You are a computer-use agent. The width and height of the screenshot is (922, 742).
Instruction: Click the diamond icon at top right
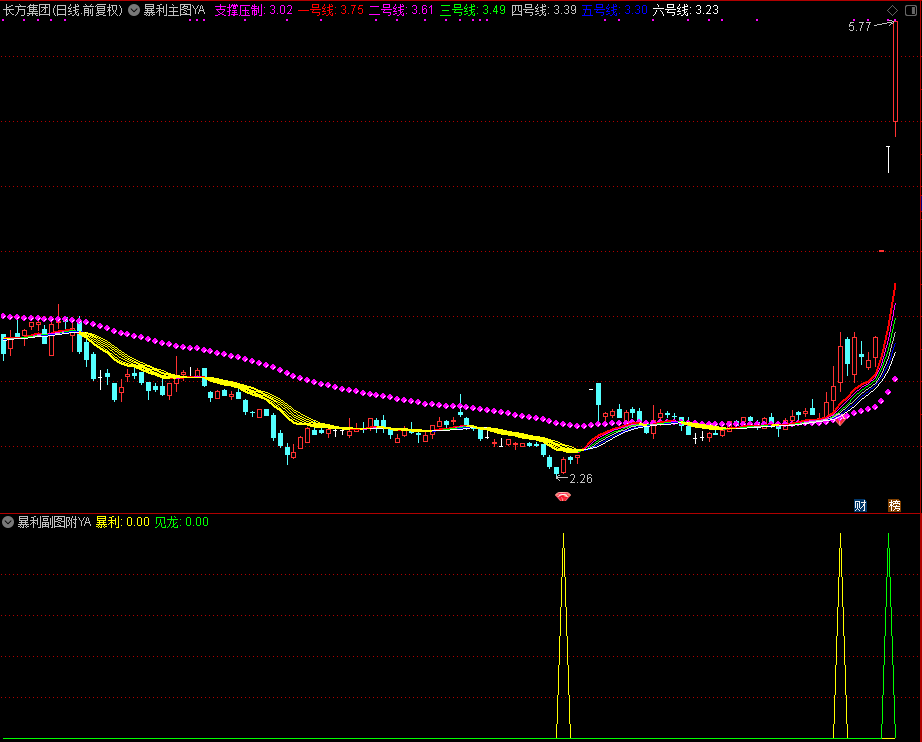(x=892, y=10)
